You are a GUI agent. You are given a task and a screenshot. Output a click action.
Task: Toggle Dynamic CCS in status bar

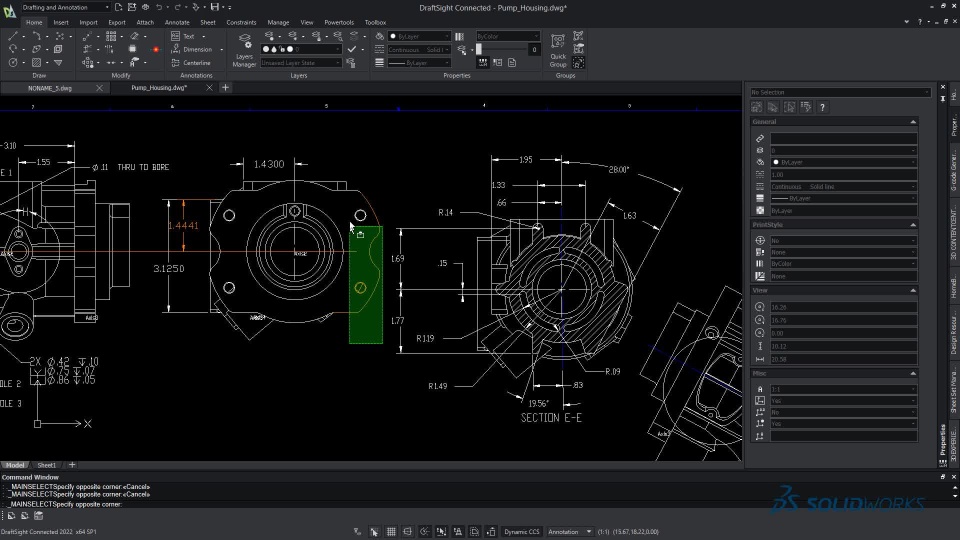tap(522, 532)
